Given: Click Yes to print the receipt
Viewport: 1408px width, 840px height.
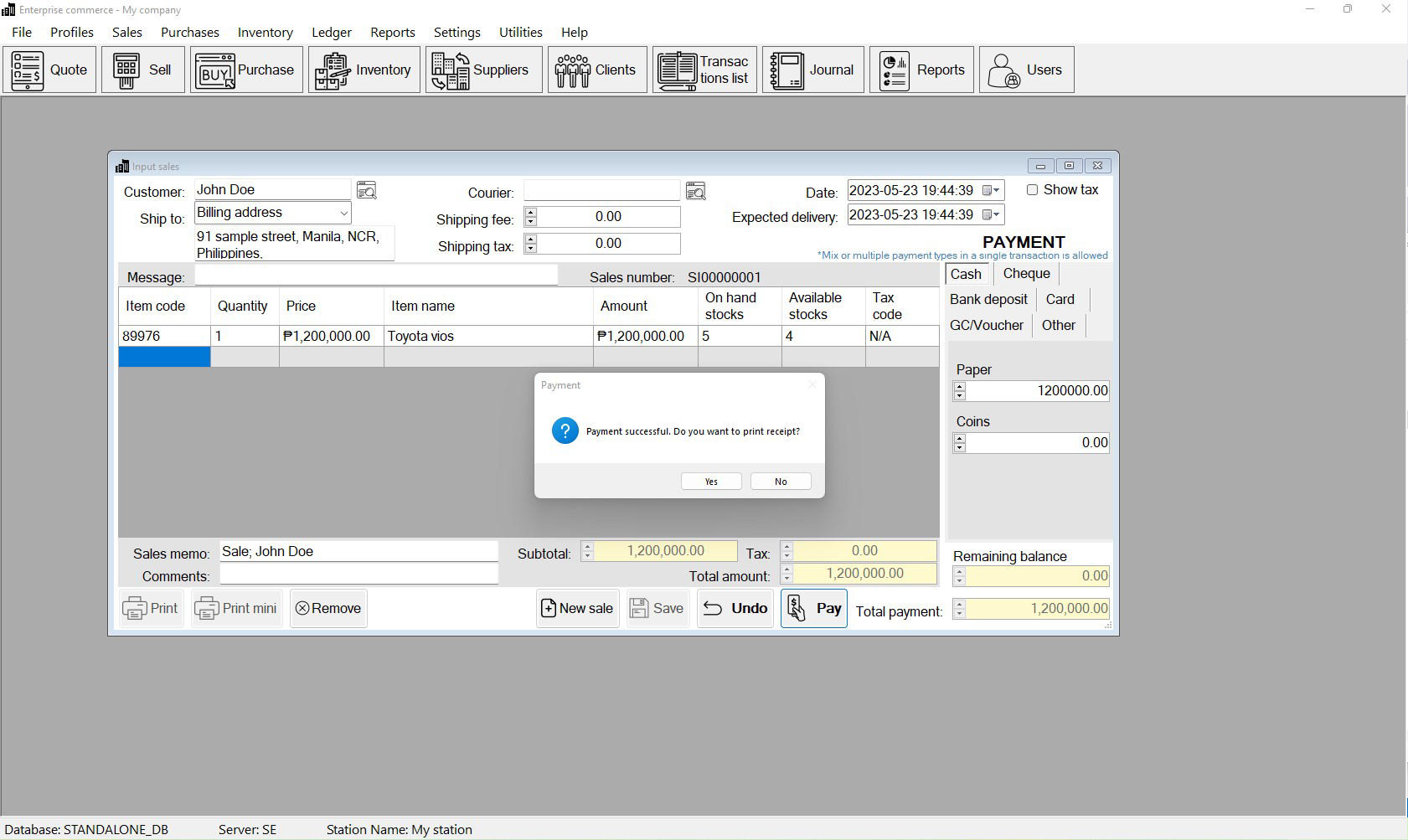Looking at the screenshot, I should pyautogui.click(x=710, y=481).
